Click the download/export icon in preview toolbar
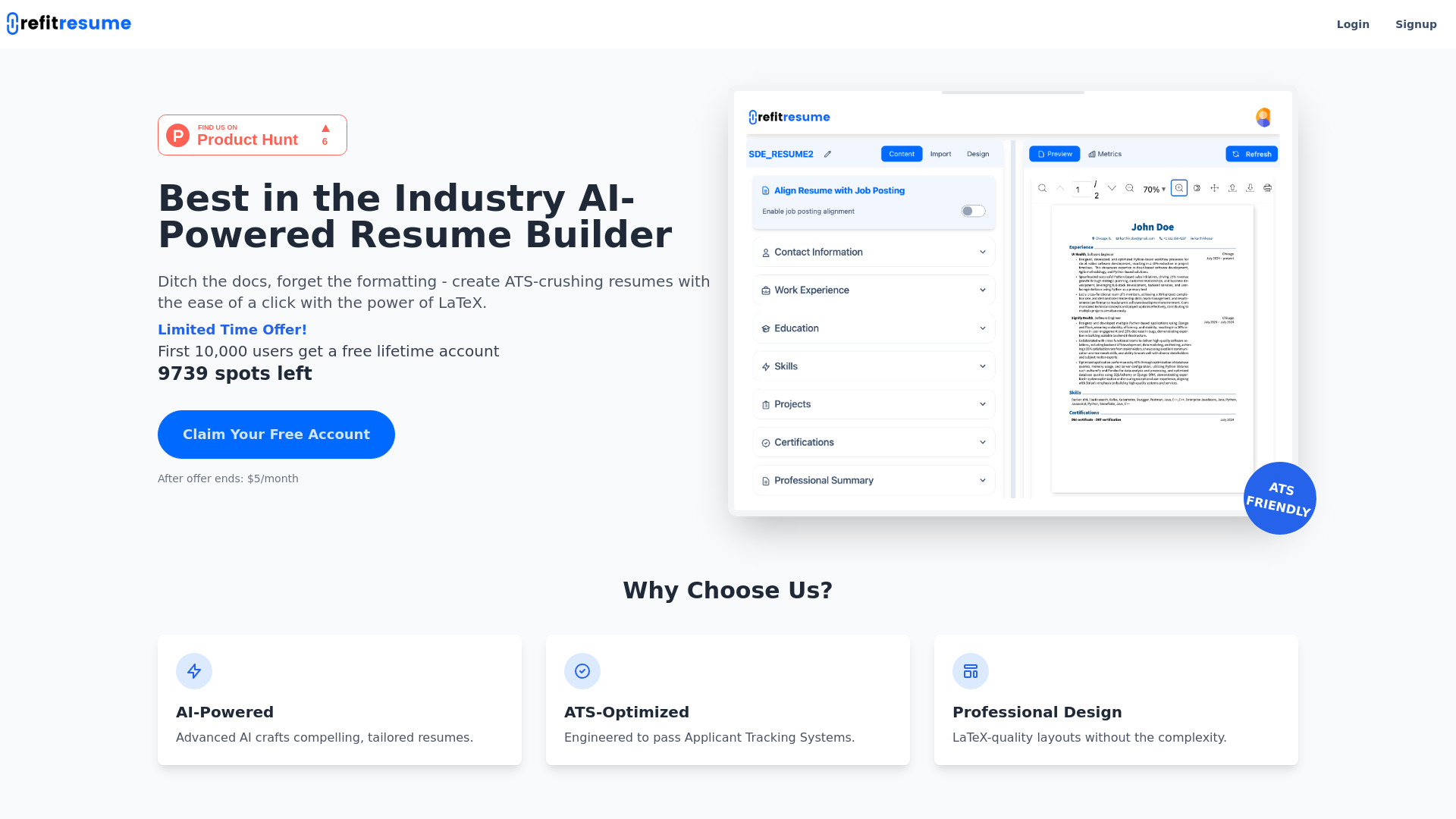1456x819 pixels. (x=1249, y=189)
